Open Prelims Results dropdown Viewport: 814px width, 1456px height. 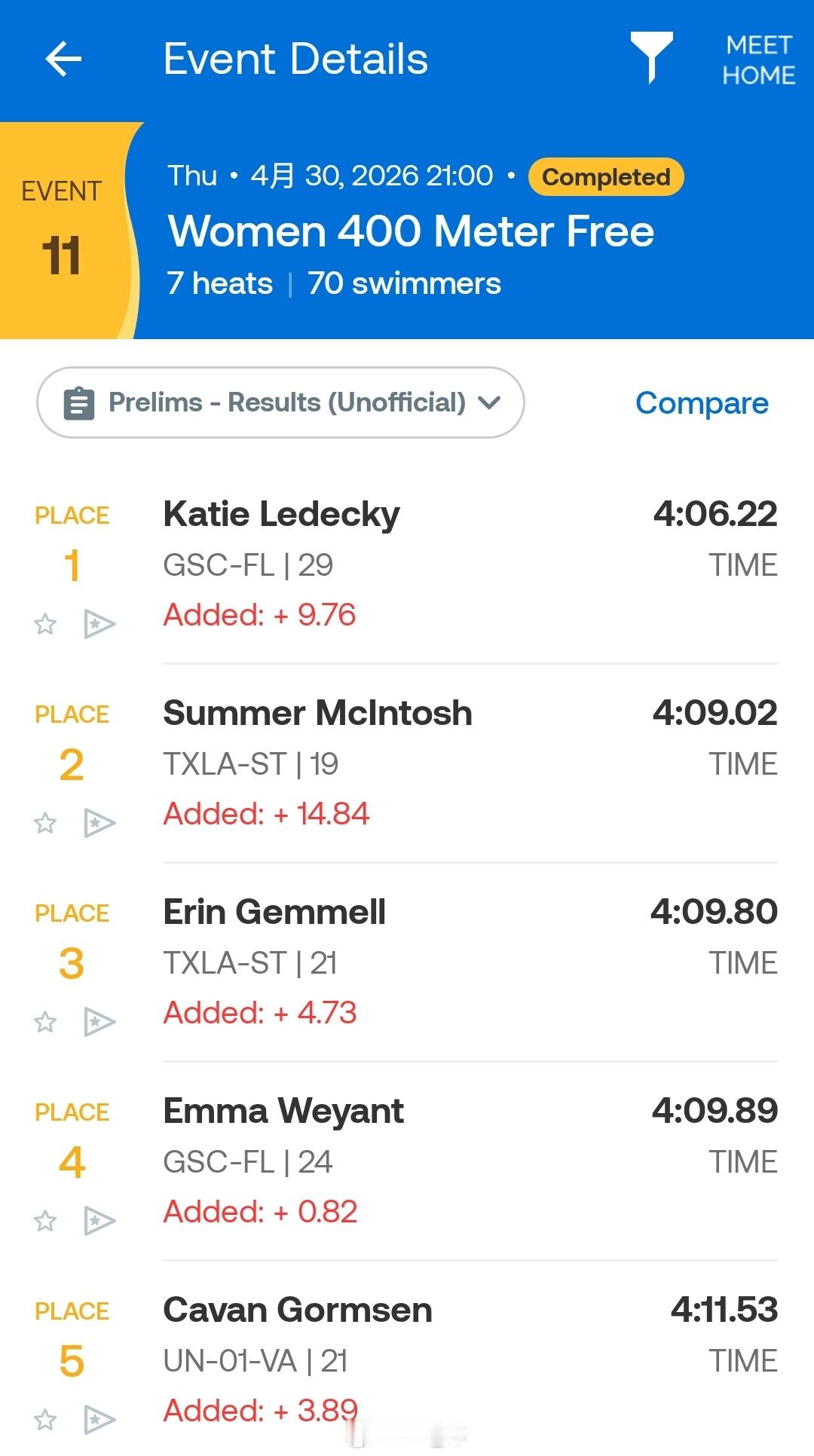(280, 402)
